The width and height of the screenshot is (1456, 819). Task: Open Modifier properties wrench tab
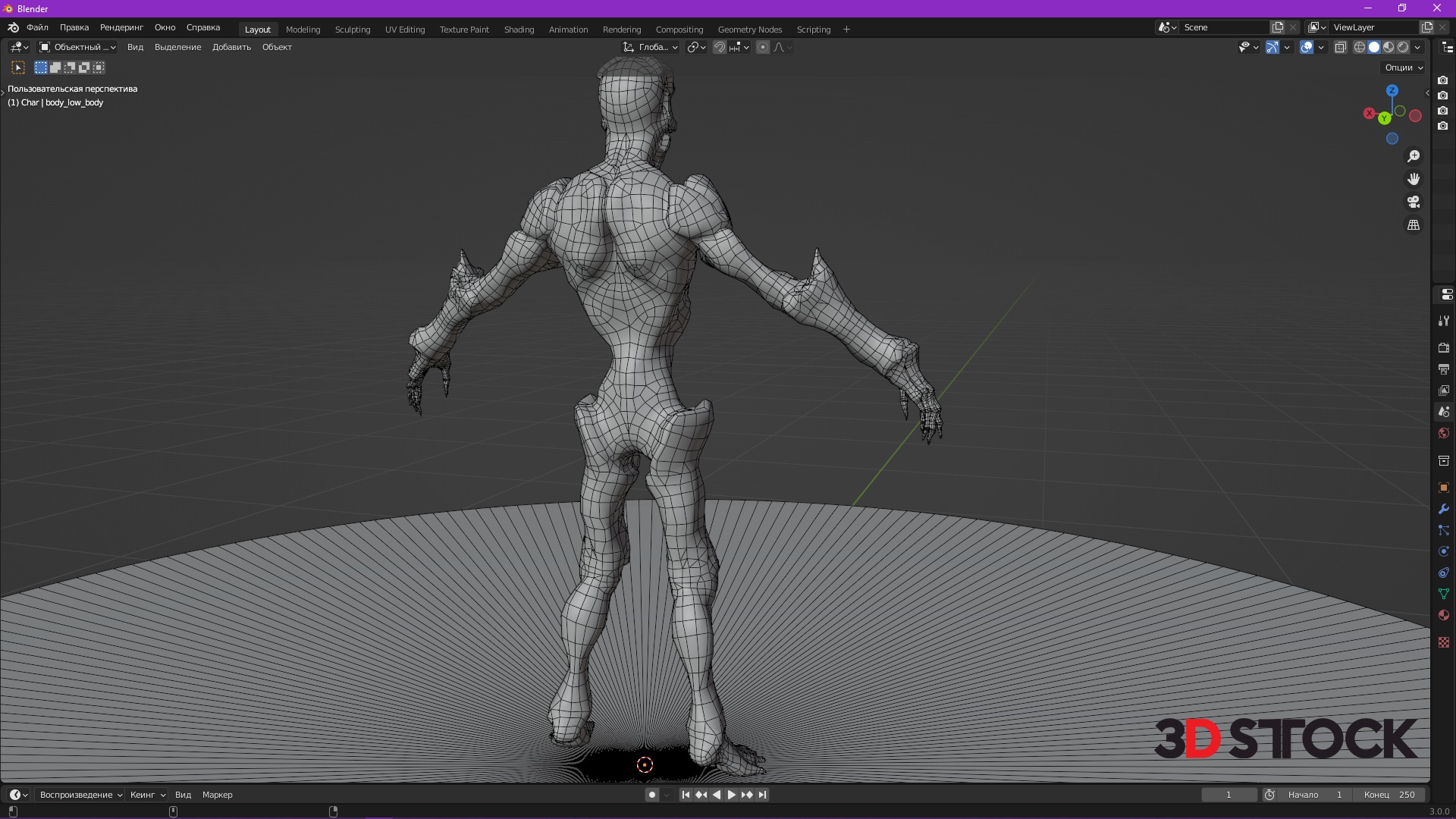coord(1444,509)
